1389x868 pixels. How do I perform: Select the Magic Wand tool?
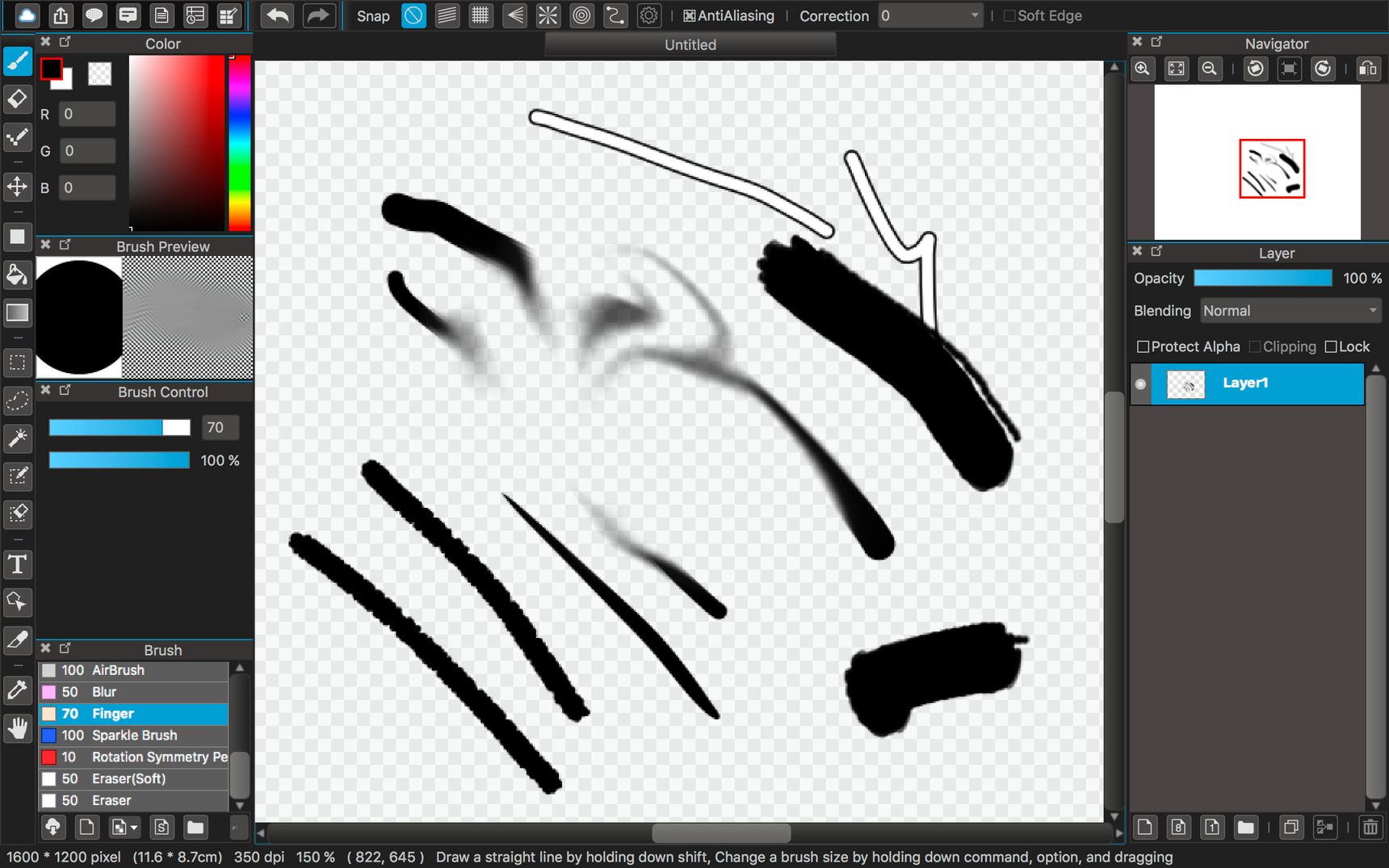17,438
